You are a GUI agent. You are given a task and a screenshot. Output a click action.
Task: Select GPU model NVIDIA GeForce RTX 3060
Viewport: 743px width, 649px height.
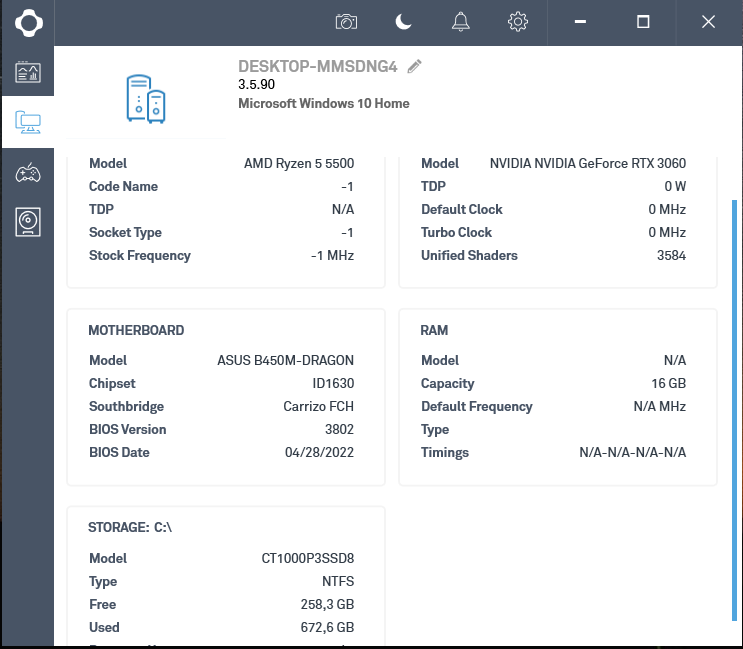(x=588, y=163)
